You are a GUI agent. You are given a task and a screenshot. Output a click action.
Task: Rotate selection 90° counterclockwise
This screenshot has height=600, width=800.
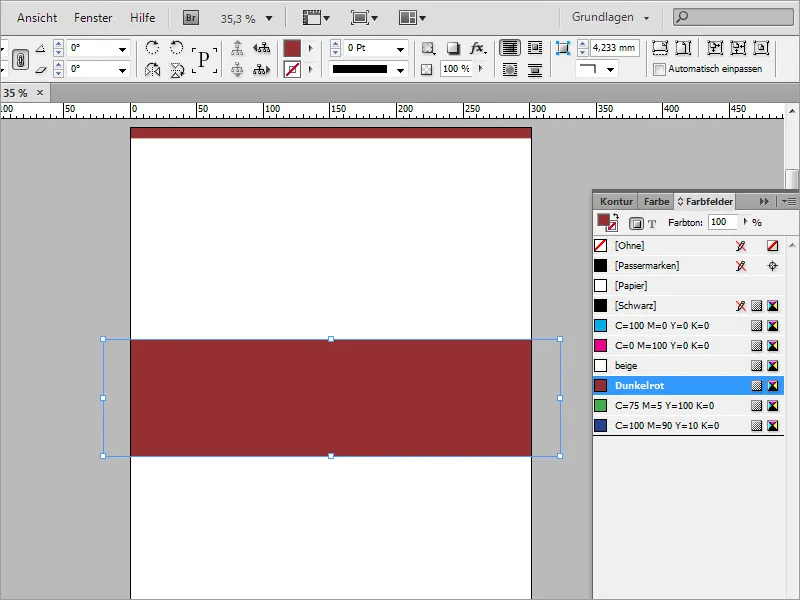177,48
